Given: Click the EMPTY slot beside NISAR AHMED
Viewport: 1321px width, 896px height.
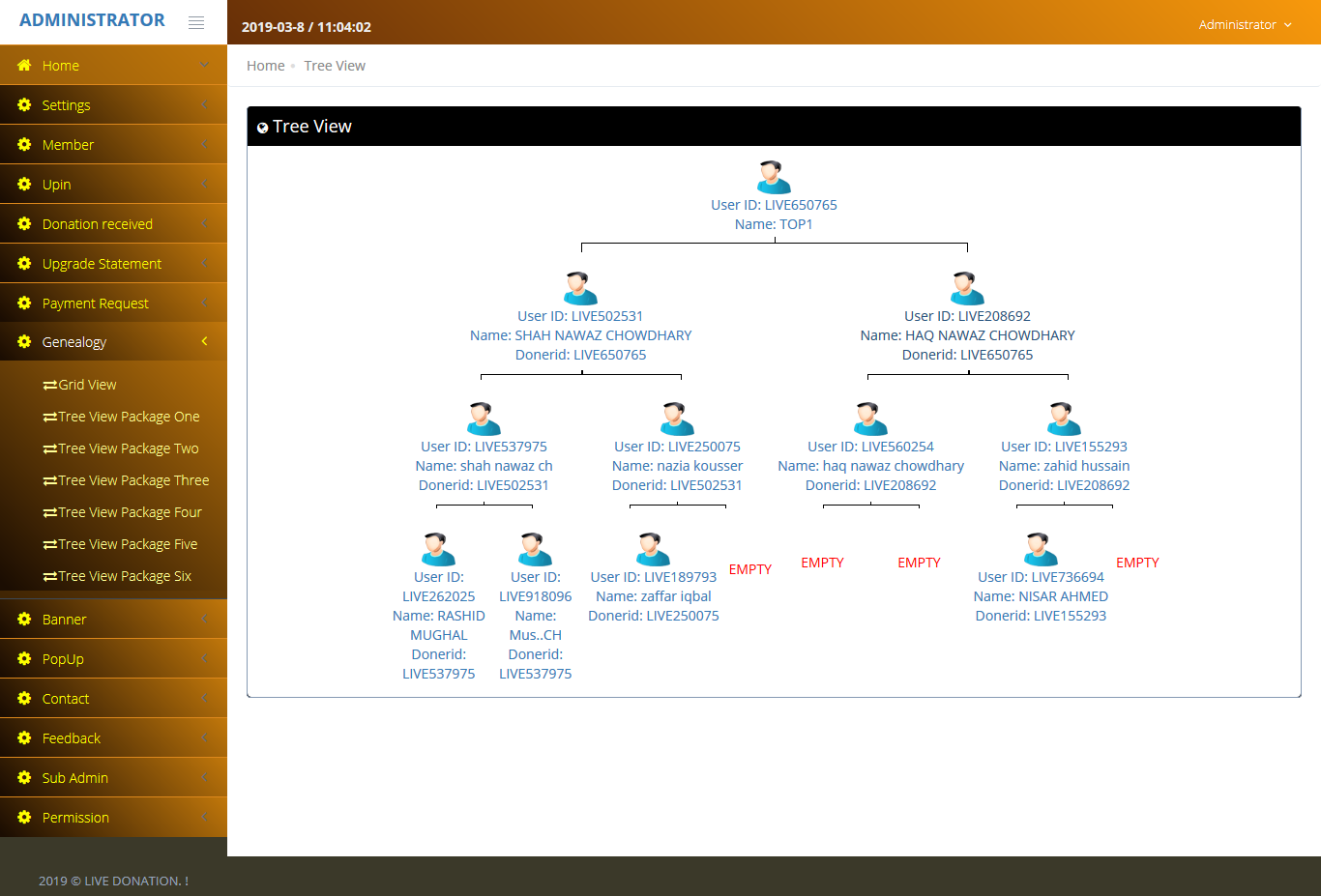Looking at the screenshot, I should [x=1137, y=563].
